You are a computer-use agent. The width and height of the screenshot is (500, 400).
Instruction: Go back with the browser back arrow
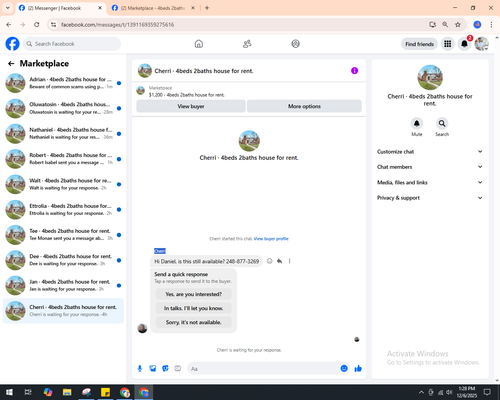tap(9, 25)
